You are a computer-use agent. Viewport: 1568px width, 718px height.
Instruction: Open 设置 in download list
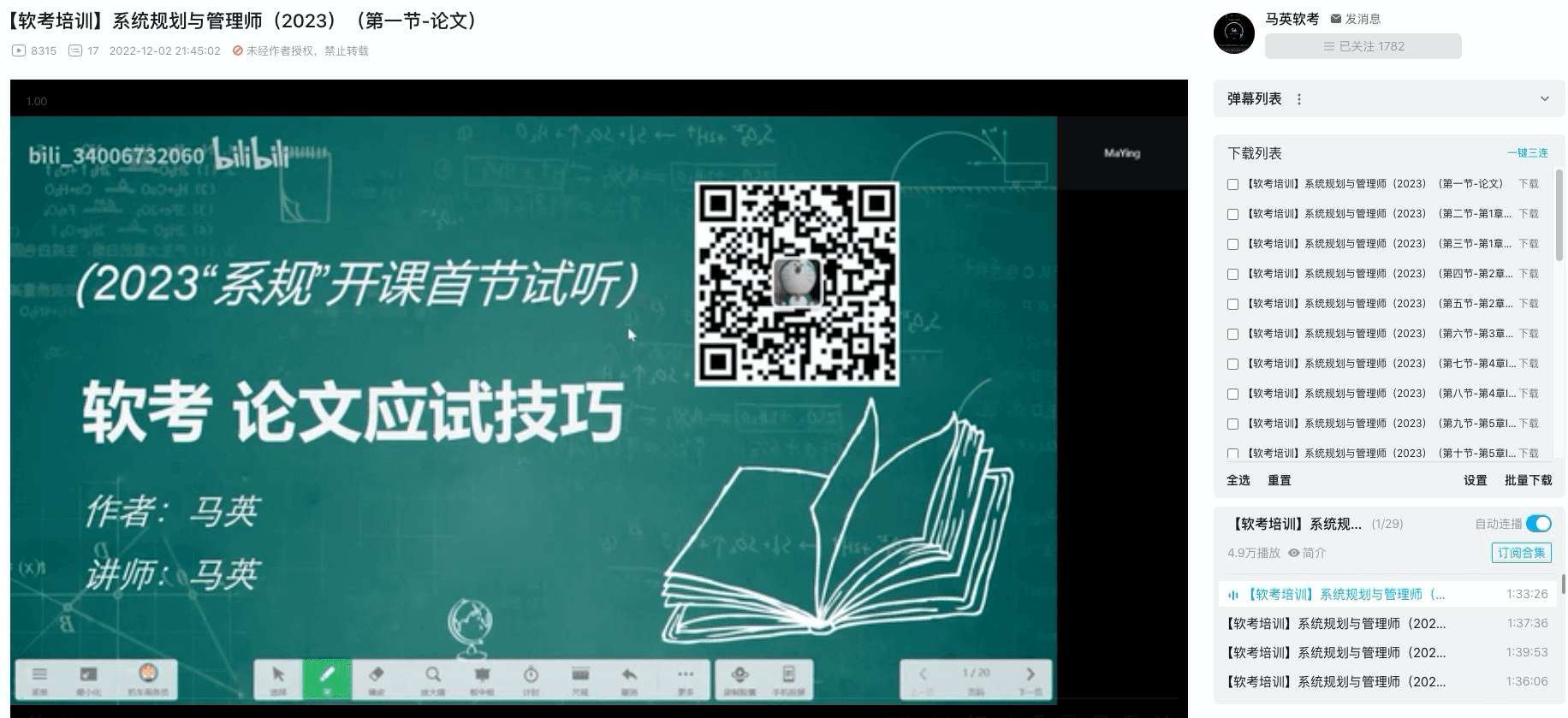1476,480
